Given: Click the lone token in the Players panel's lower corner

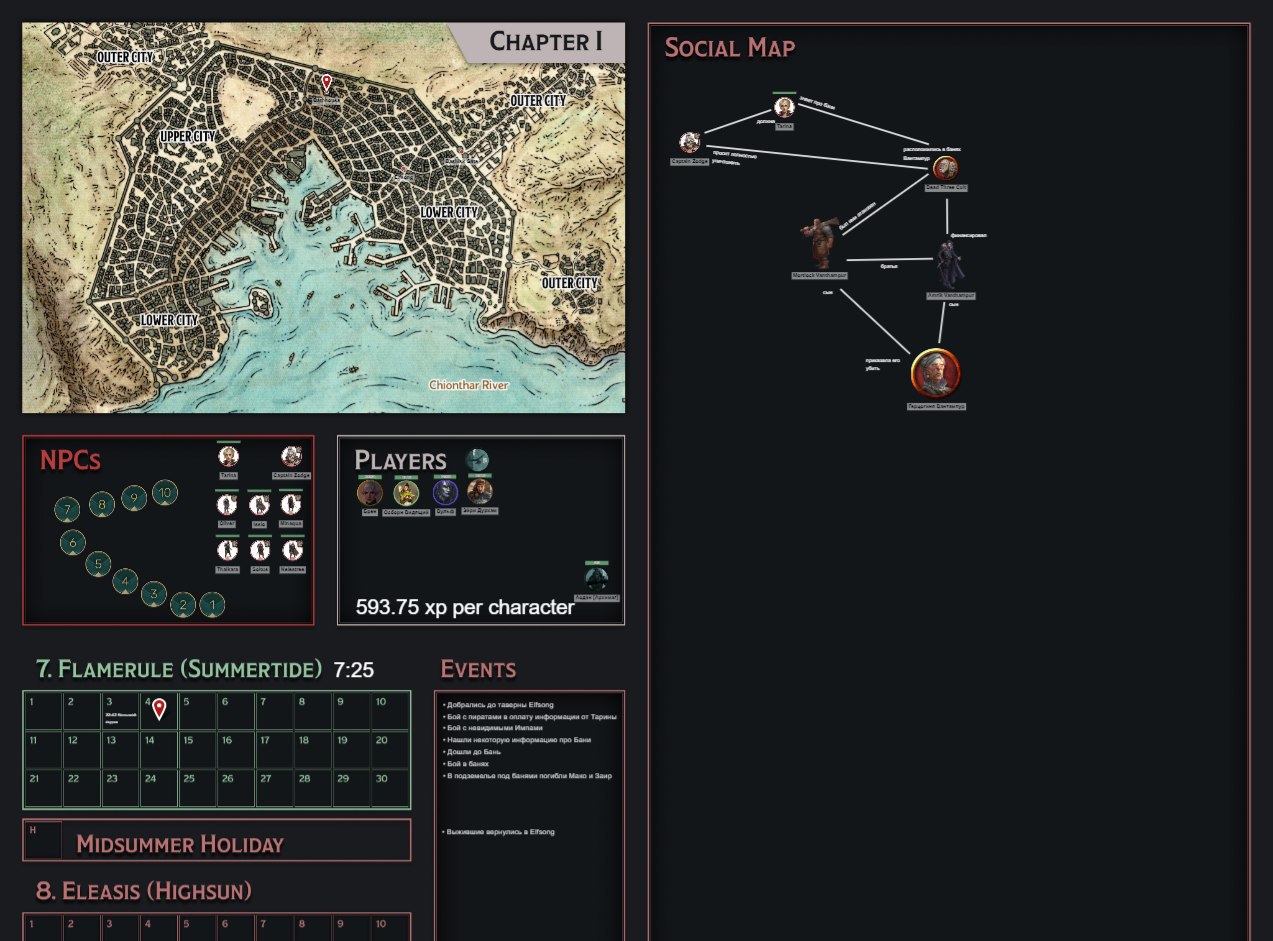Looking at the screenshot, I should coord(597,579).
